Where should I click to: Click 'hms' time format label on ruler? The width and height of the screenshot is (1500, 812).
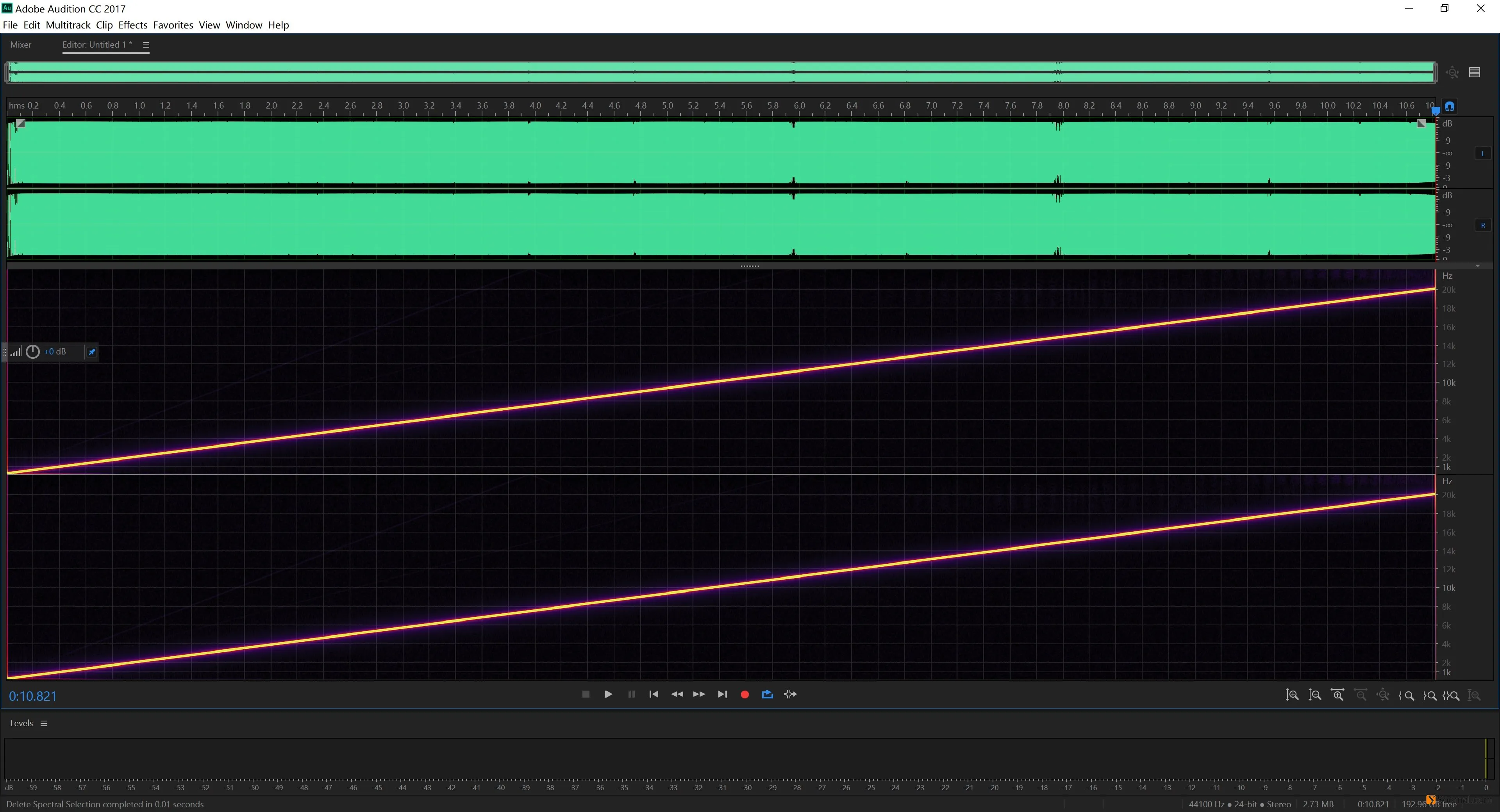(x=16, y=106)
